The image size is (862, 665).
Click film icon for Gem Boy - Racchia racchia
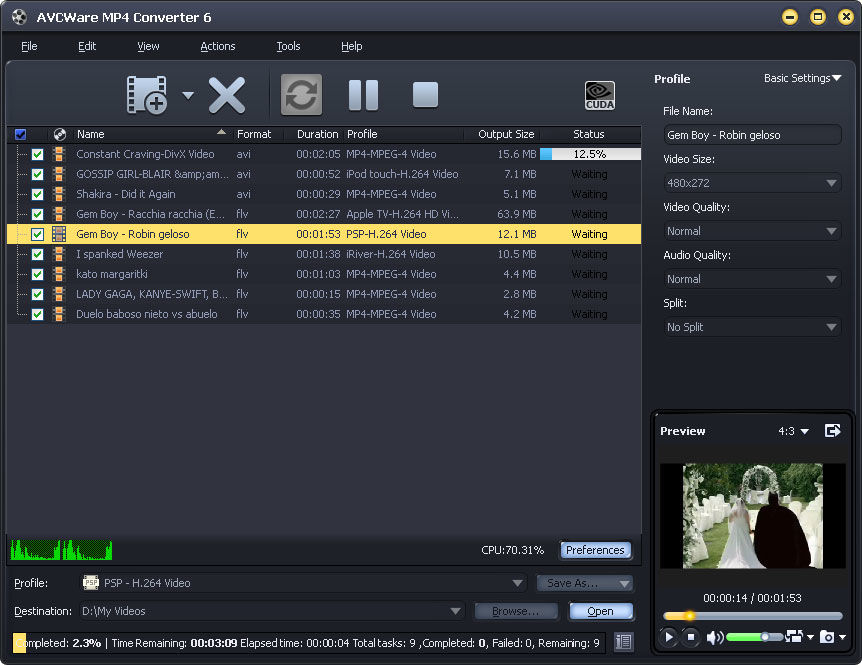[x=59, y=214]
